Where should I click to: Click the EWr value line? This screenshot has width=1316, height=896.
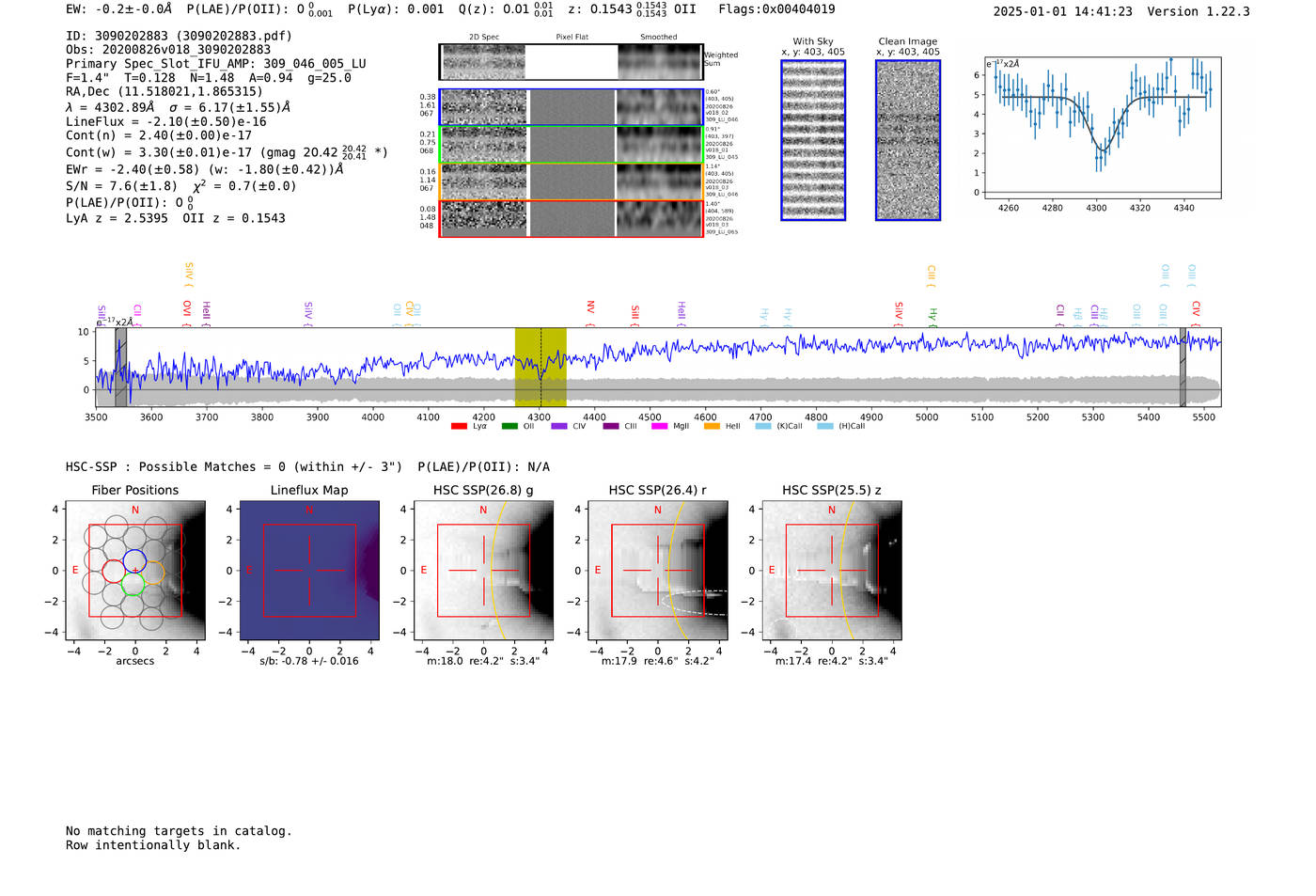pyautogui.click(x=204, y=170)
